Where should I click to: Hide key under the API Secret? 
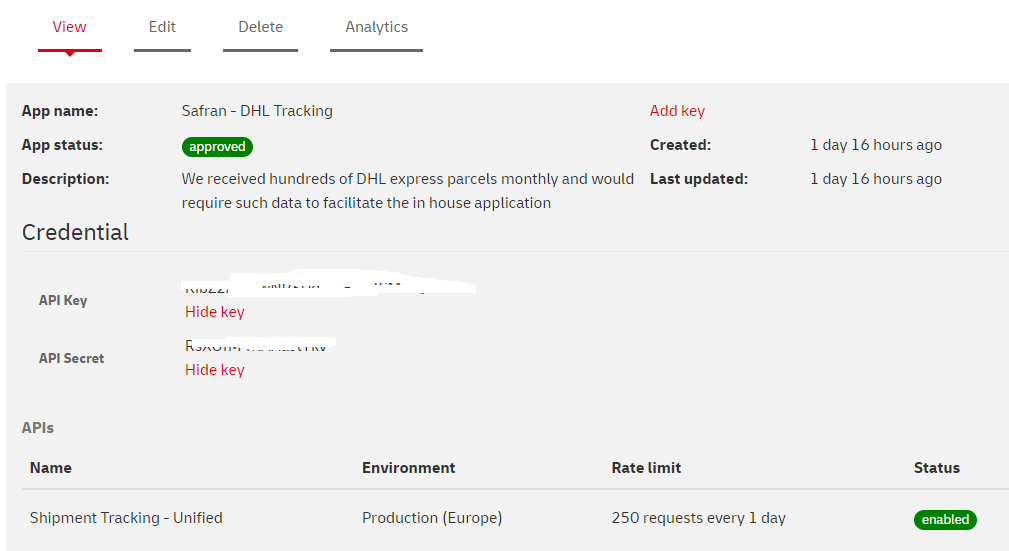[215, 370]
